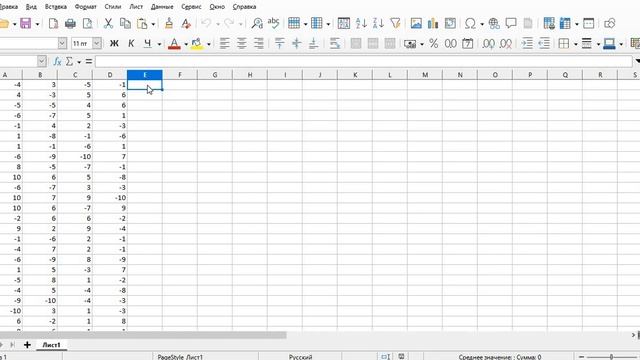Insert hyperlink with the globe icon
The height and width of the screenshot is (360, 640).
[494, 23]
